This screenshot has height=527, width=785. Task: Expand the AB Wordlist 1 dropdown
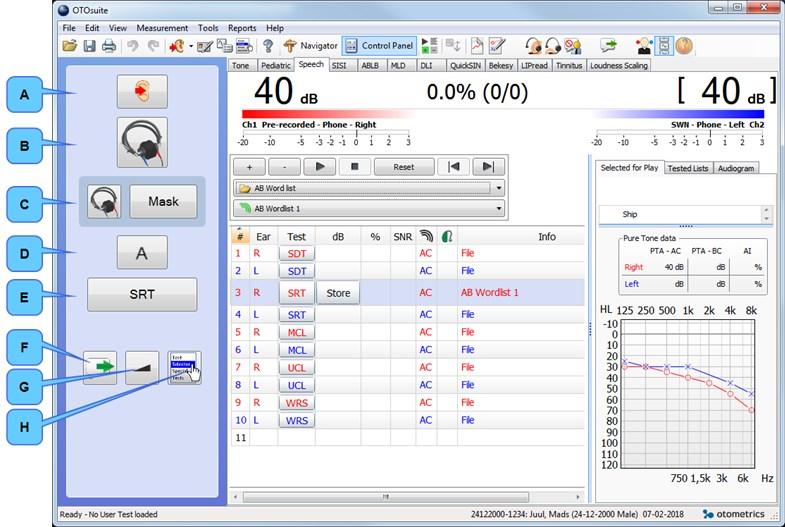[x=499, y=208]
